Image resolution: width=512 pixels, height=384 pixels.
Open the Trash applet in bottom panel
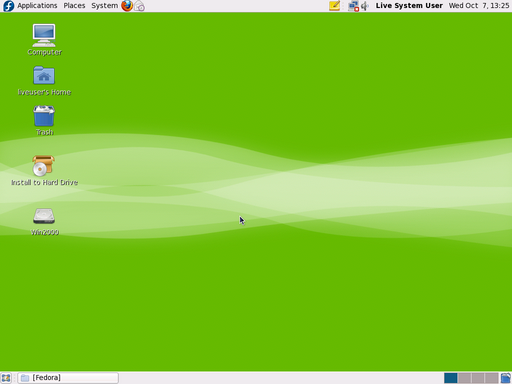505,378
